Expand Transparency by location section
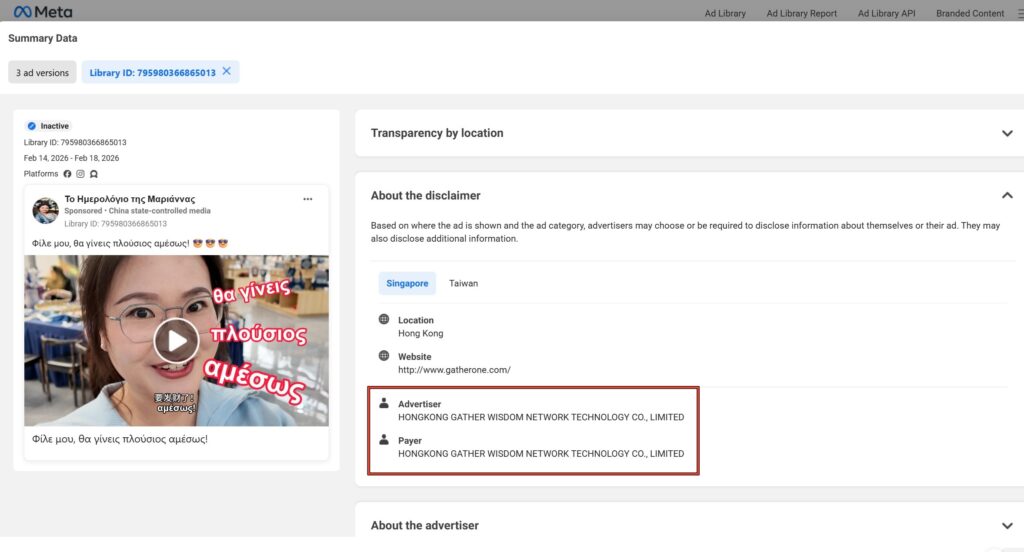 pos(1007,133)
